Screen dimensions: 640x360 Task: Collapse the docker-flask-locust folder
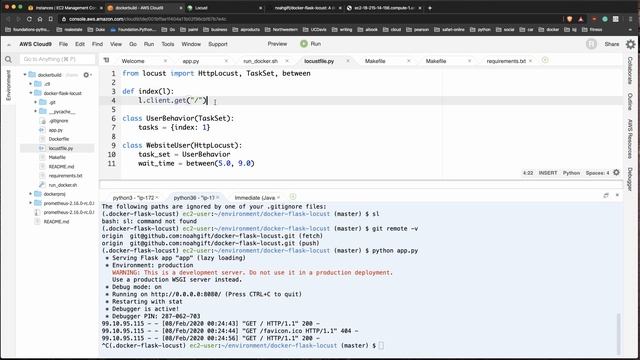click(x=30, y=93)
